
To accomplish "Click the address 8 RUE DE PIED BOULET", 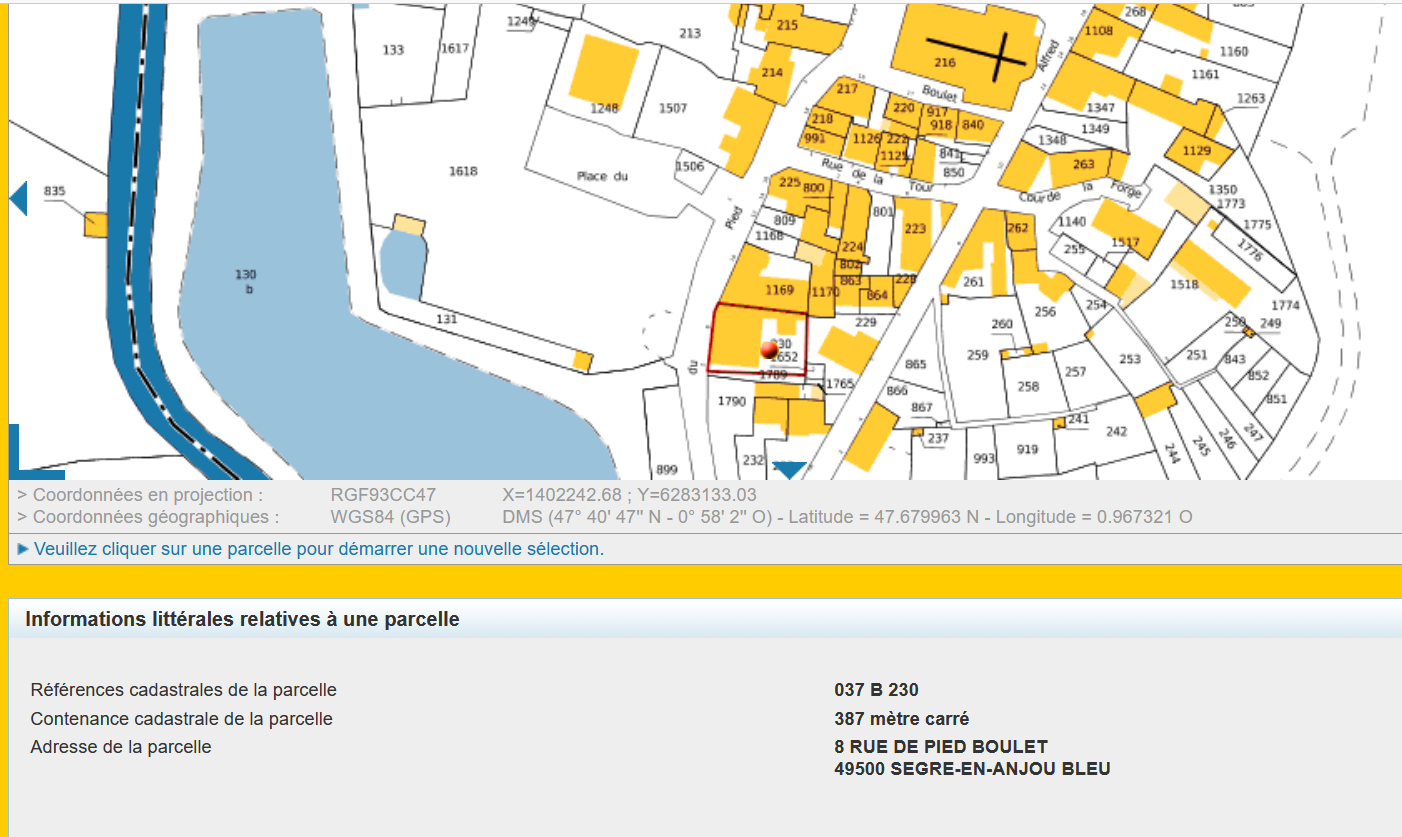I will [x=941, y=747].
